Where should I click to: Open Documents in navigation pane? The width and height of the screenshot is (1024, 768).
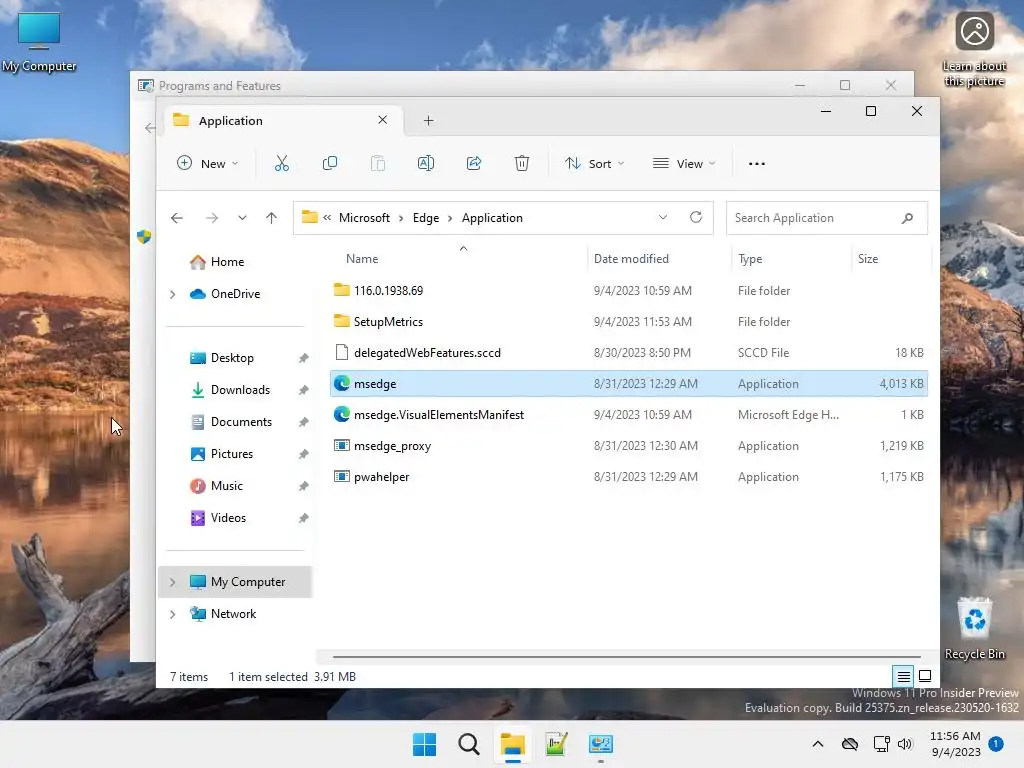[x=241, y=422]
